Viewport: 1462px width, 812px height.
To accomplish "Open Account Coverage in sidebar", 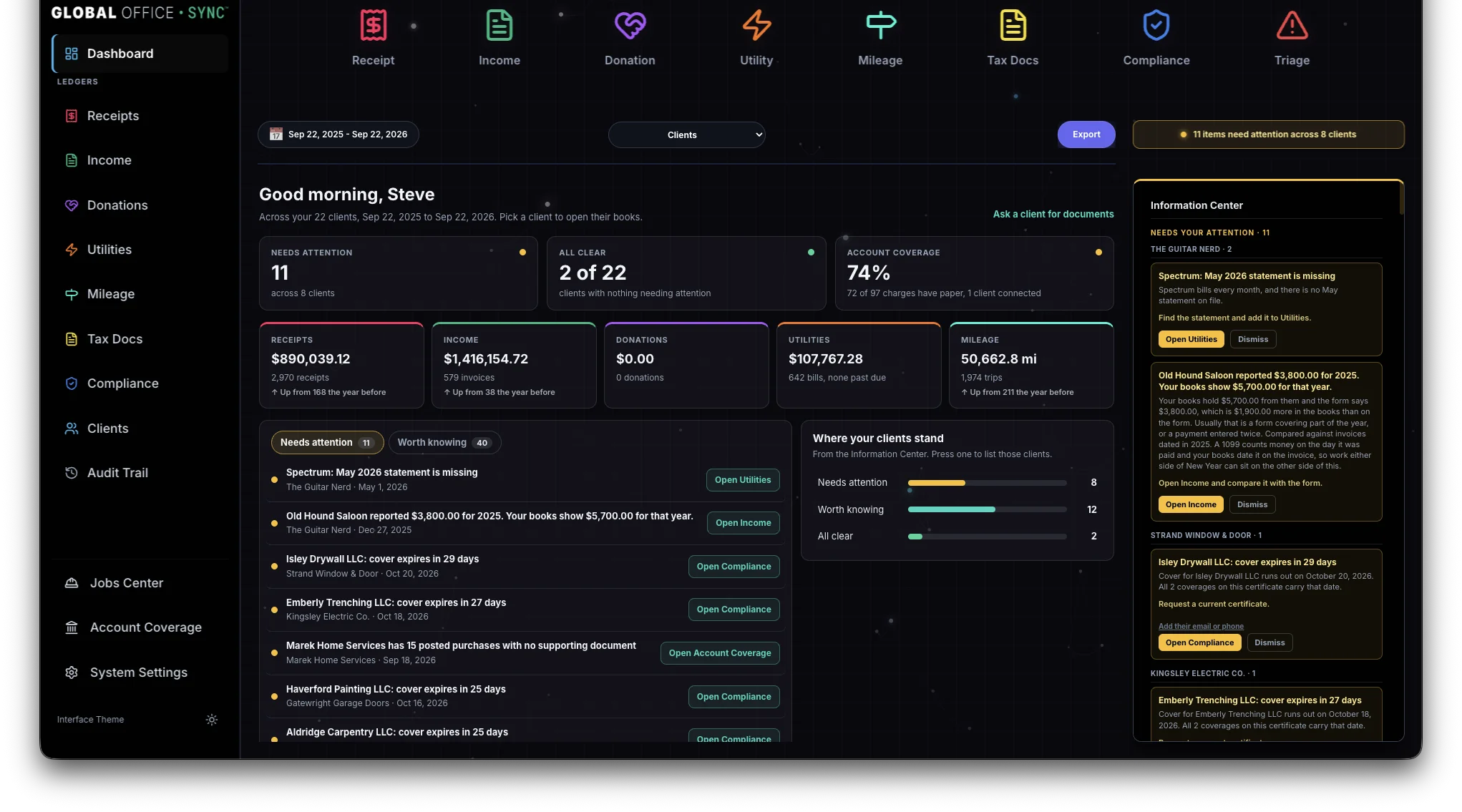I will [140, 627].
